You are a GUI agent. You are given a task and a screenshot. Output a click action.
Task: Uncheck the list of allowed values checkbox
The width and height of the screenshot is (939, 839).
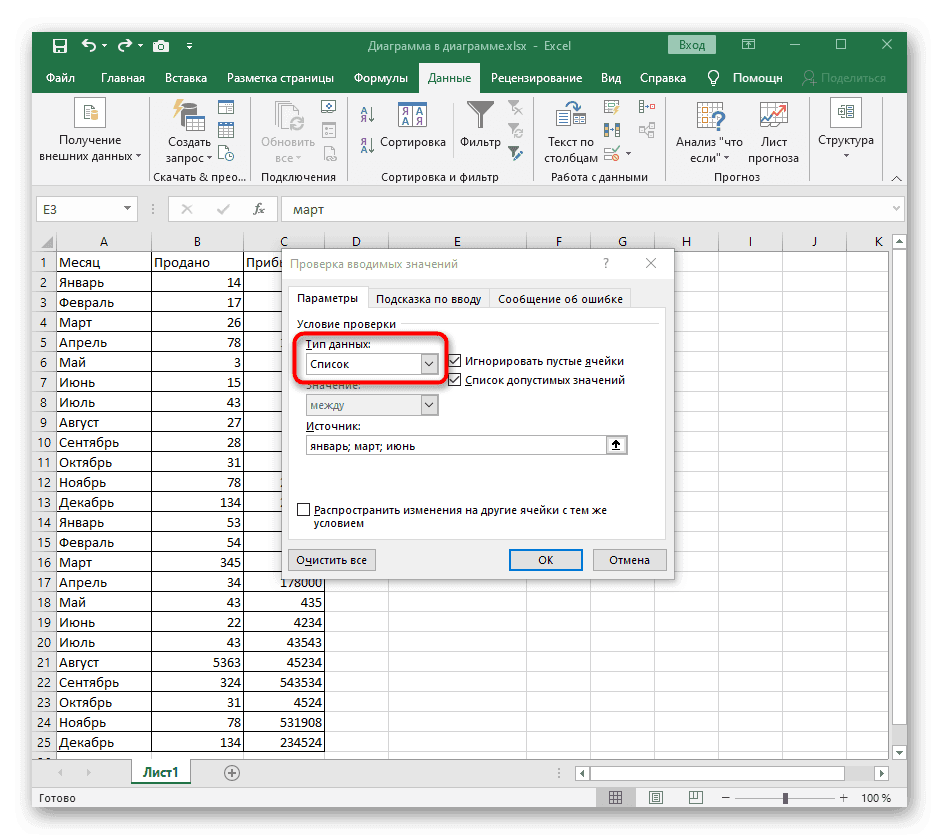click(x=455, y=380)
